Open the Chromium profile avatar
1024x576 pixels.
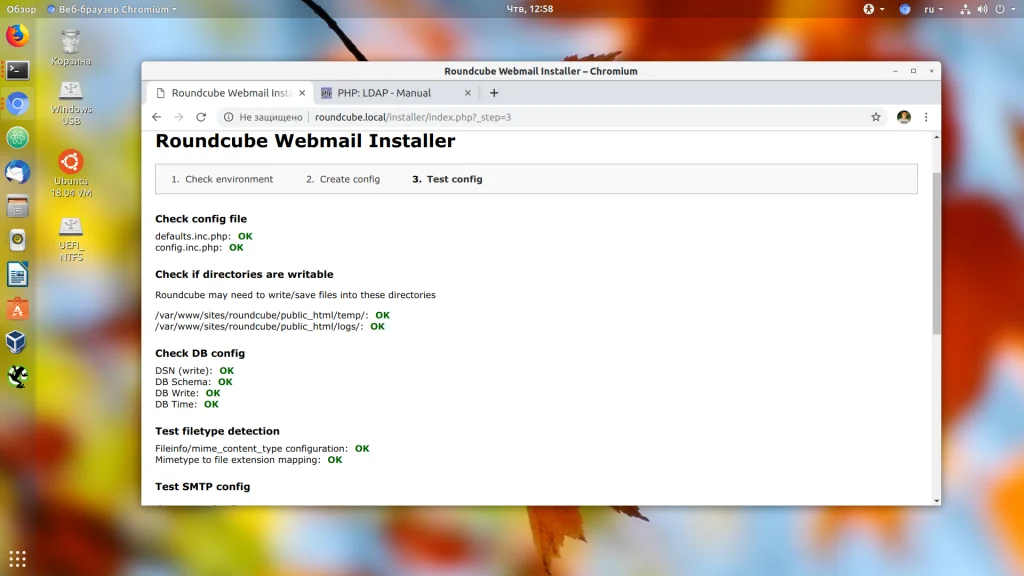(904, 117)
